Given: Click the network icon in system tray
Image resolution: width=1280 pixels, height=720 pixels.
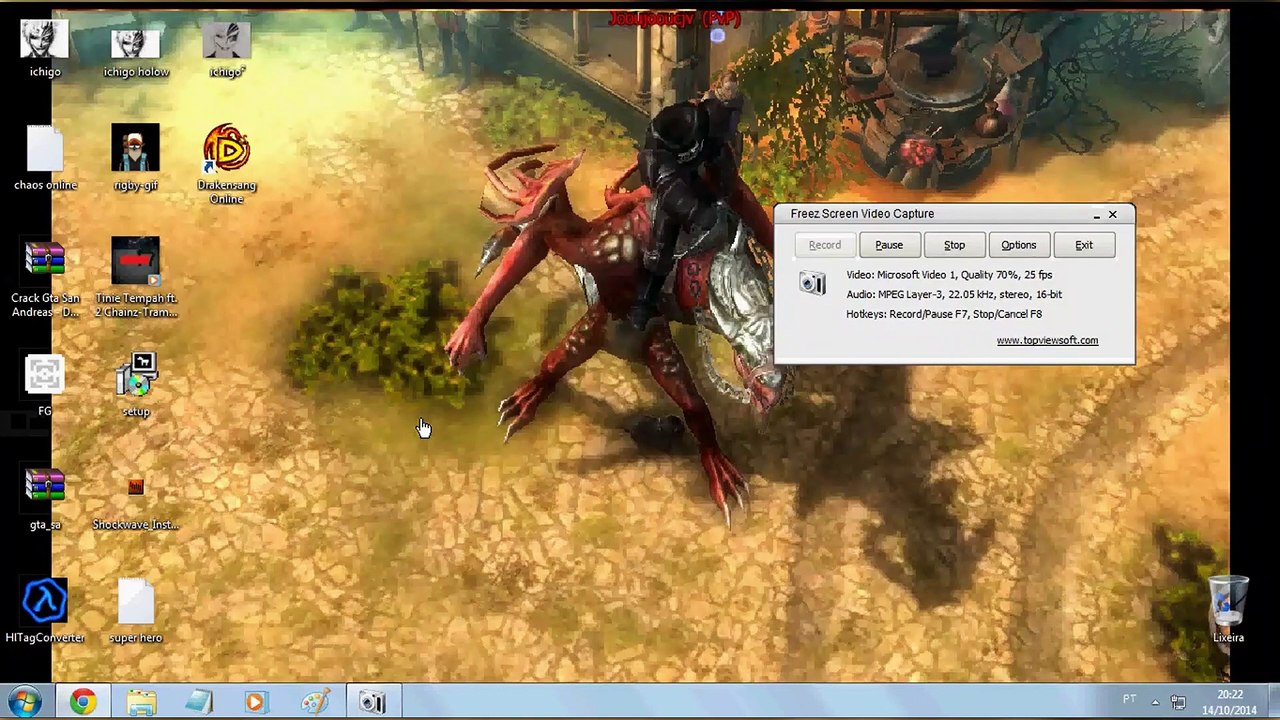Looking at the screenshot, I should click(1178, 702).
